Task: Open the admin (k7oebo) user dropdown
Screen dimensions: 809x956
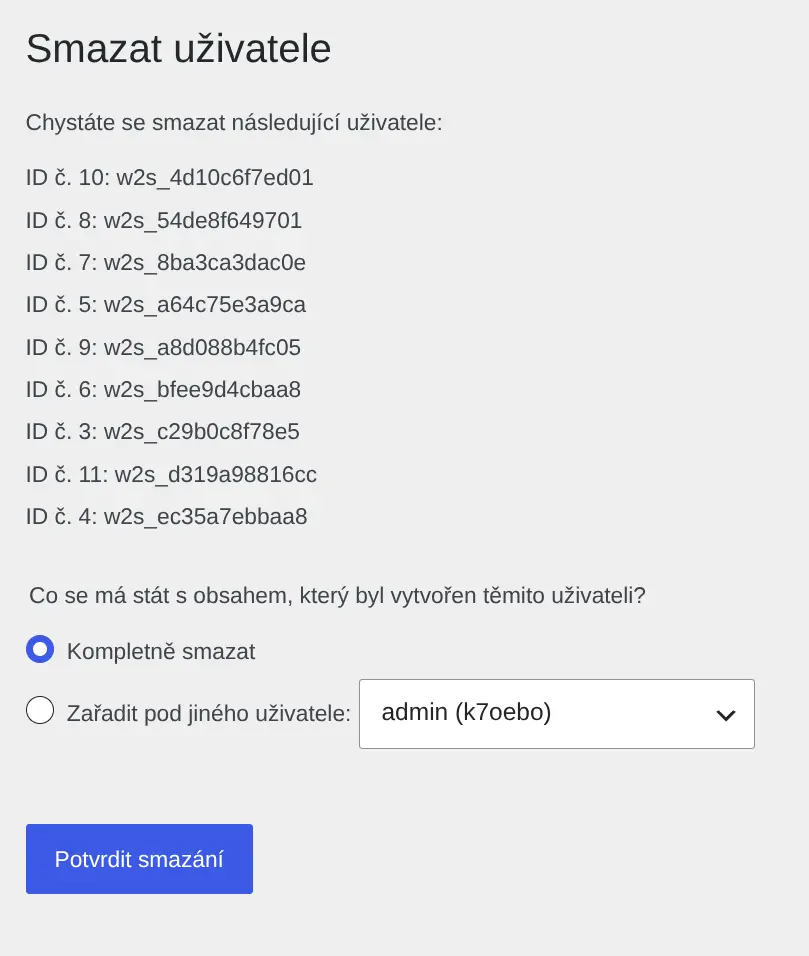Action: [557, 714]
